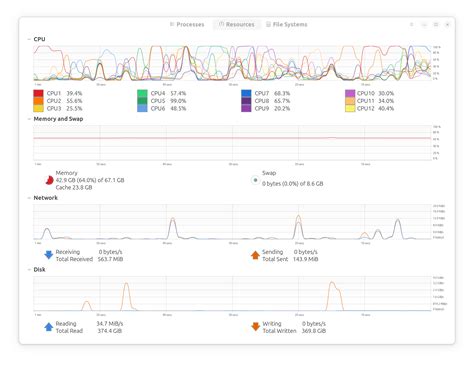Image resolution: width=474 pixels, height=365 pixels.
Task: Click the Total Sent value 143.9 MiB
Action: pos(306,259)
